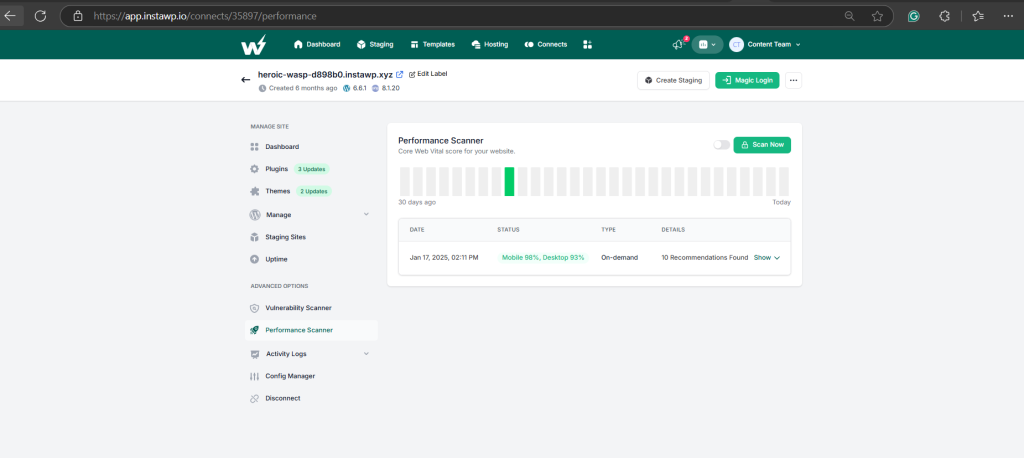Open the apps grid icon in navbar
The height and width of the screenshot is (458, 1024).
(x=587, y=44)
